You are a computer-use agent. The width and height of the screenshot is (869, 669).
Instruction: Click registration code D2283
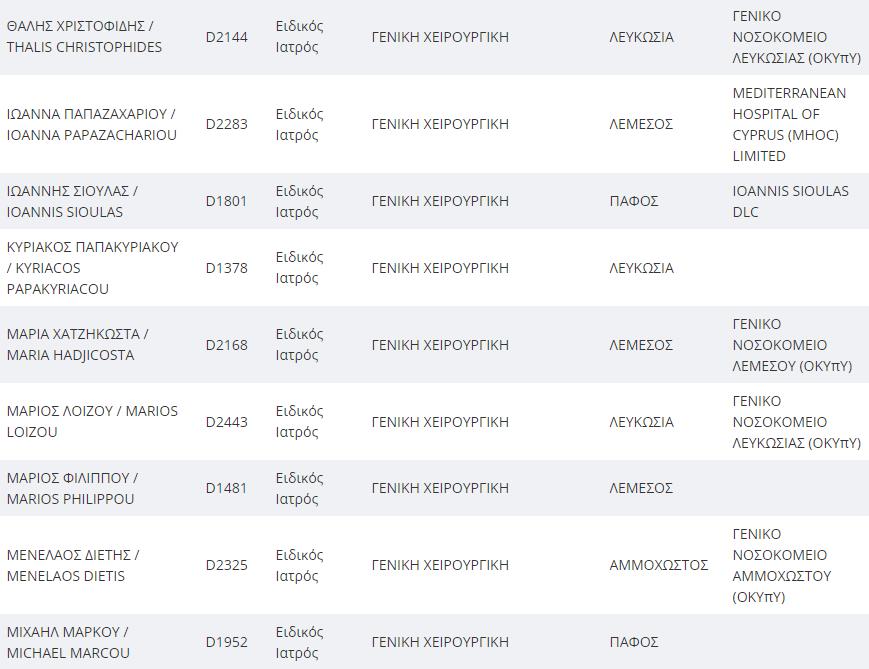(227, 124)
